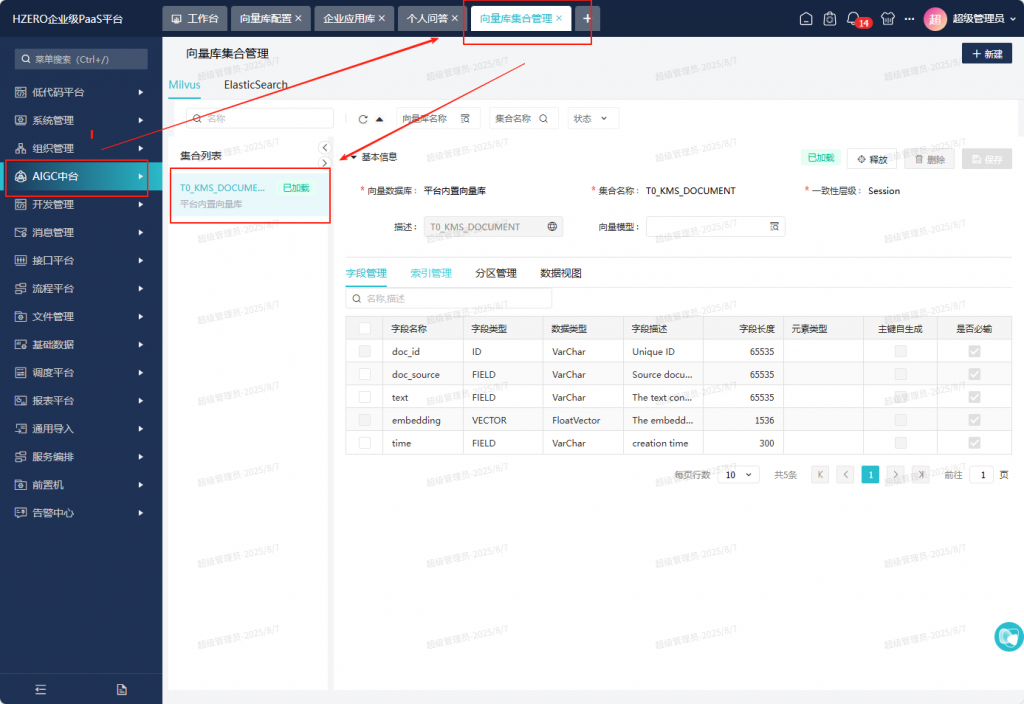The height and width of the screenshot is (704, 1024).
Task: Collapse the sidebar using bottom-left menu icon
Action: (41, 689)
